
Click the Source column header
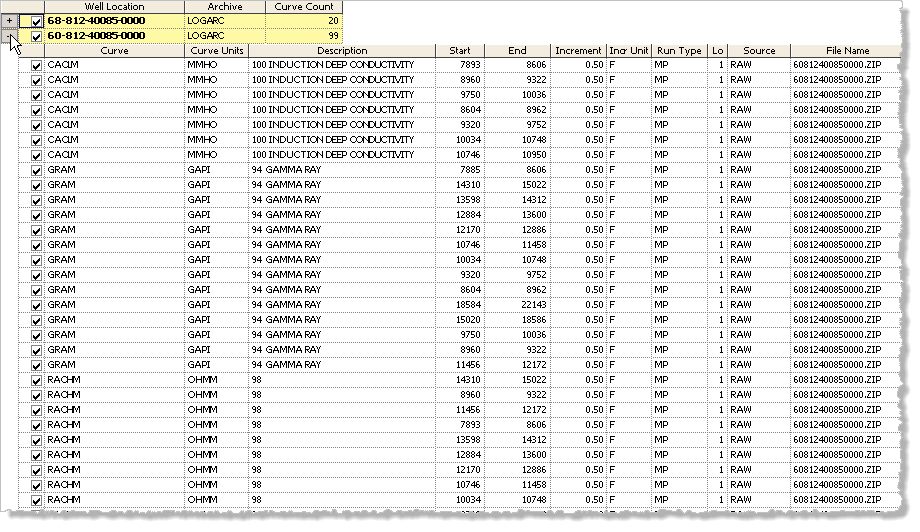pos(759,51)
